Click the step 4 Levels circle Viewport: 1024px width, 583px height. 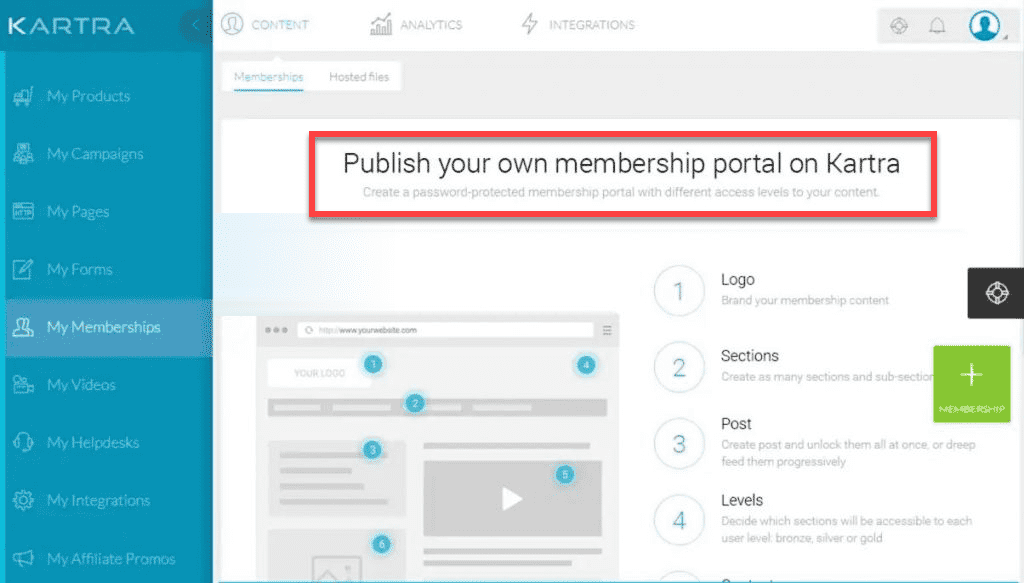(x=679, y=520)
